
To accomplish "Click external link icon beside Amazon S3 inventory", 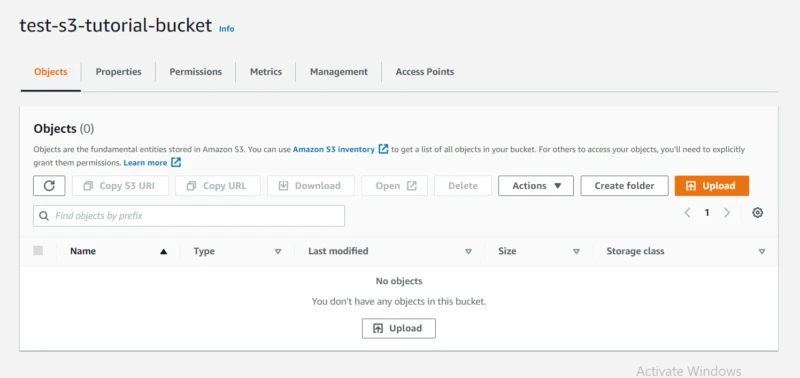I will tap(384, 149).
